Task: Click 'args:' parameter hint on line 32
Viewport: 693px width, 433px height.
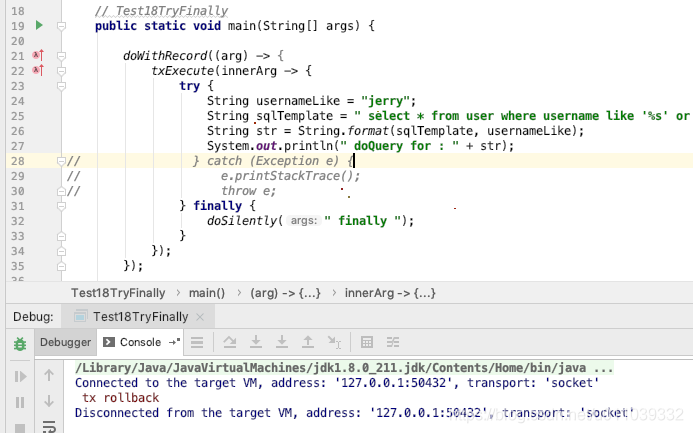Action: point(304,220)
